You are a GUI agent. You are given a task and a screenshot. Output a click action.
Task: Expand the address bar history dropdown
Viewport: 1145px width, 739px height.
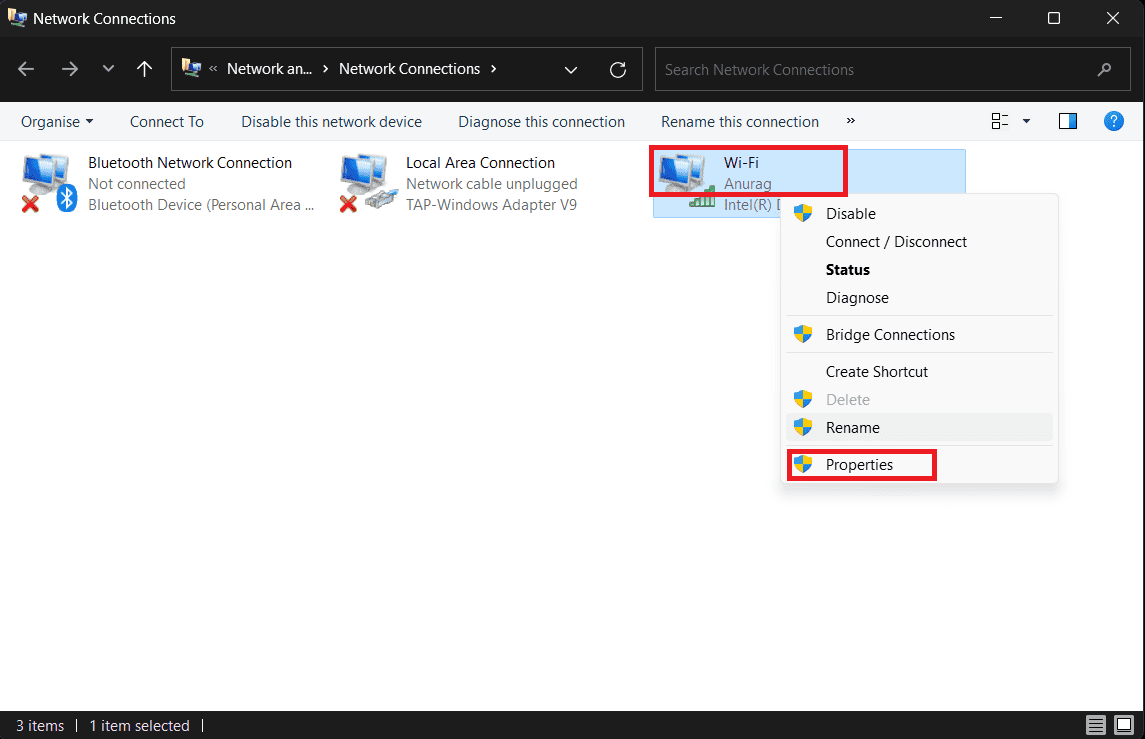[x=571, y=69]
